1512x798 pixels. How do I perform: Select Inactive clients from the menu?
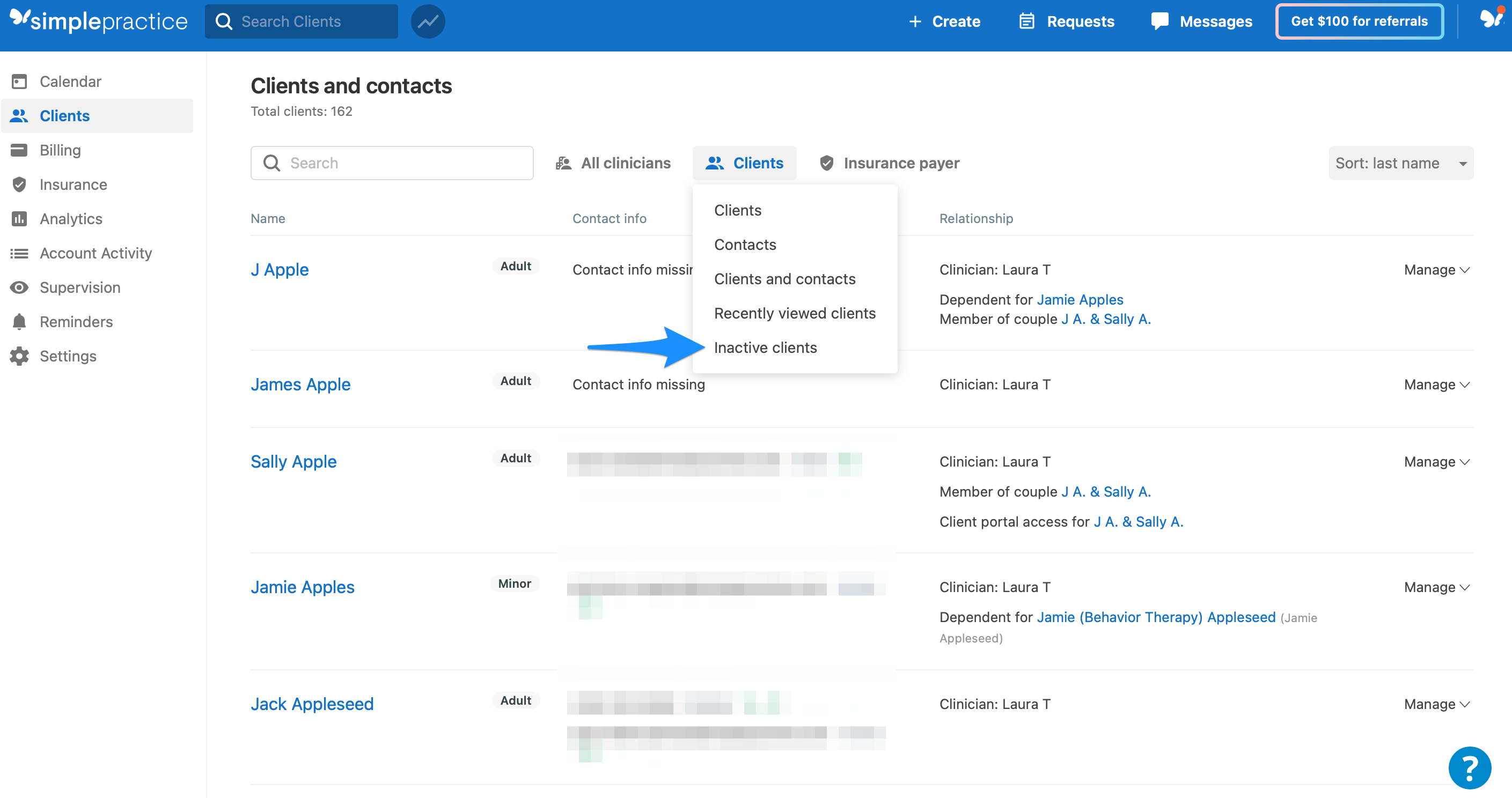pyautogui.click(x=765, y=348)
